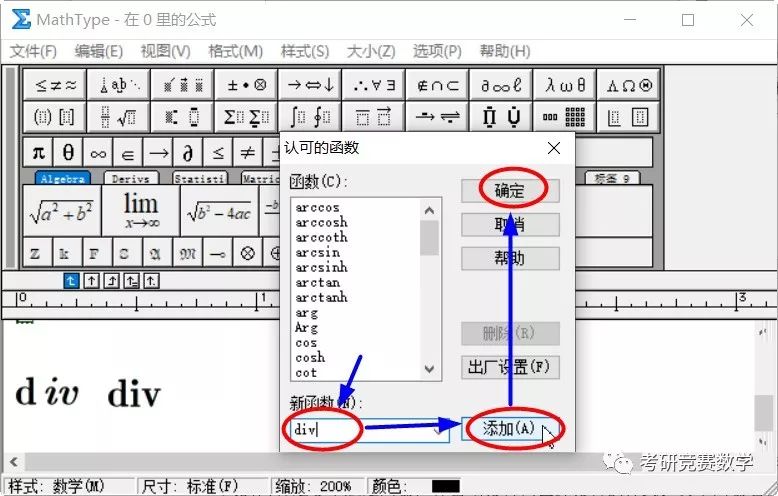778x496 pixels.
Task: Open the 文件(F) menu
Action: (x=33, y=51)
